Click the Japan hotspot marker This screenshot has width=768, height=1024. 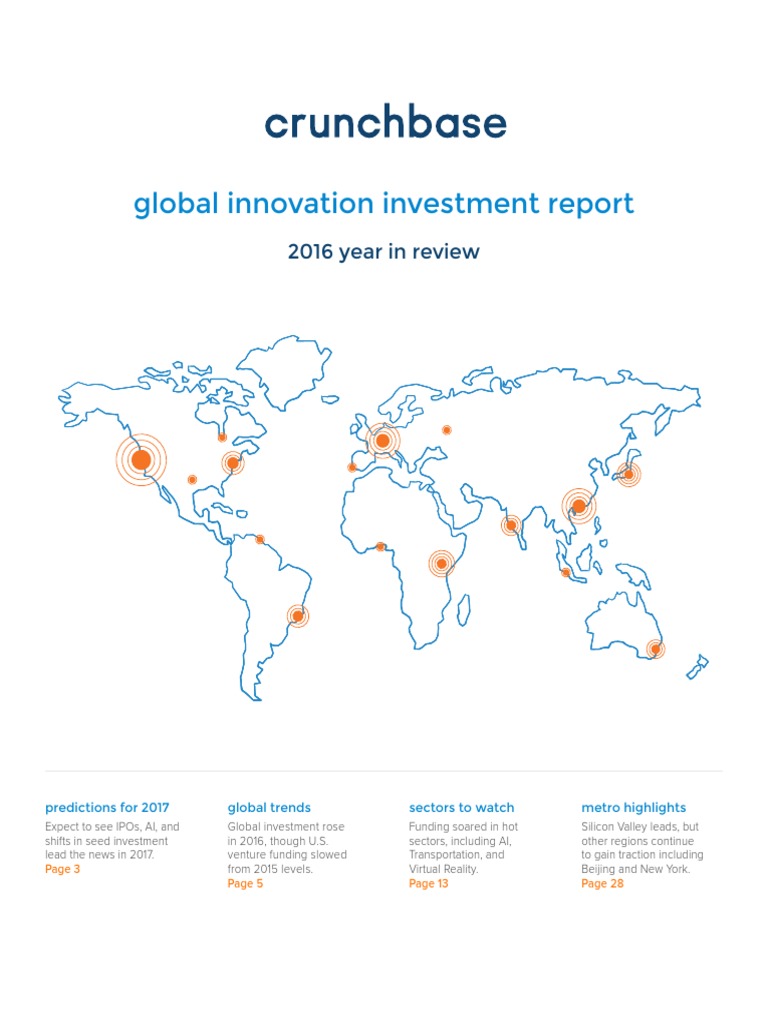pyautogui.click(x=629, y=474)
